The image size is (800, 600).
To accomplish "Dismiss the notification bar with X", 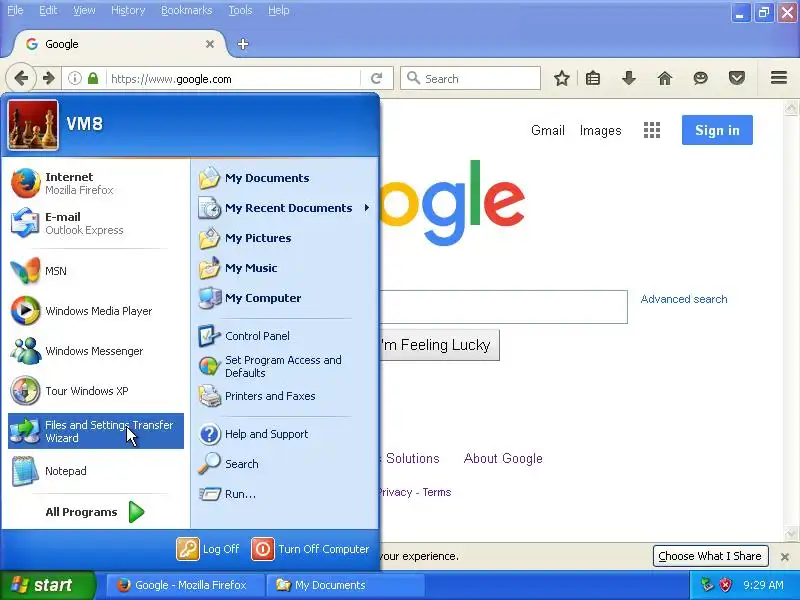I will 785,557.
